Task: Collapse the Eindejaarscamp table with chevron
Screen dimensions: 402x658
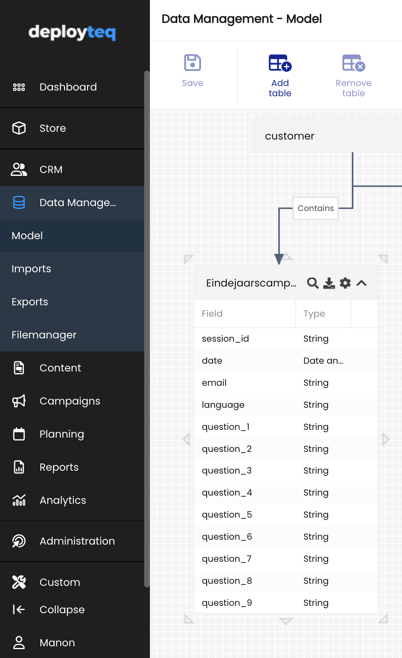Action: (361, 283)
